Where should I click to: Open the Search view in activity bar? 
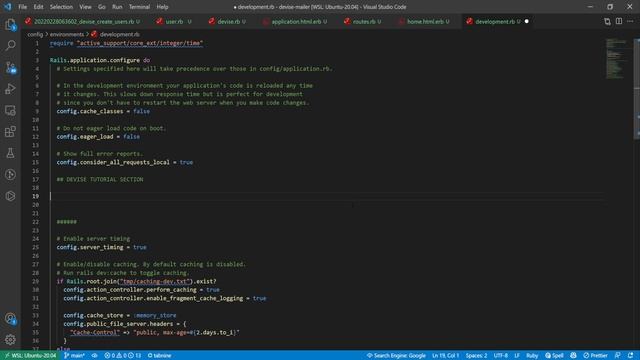10,45
